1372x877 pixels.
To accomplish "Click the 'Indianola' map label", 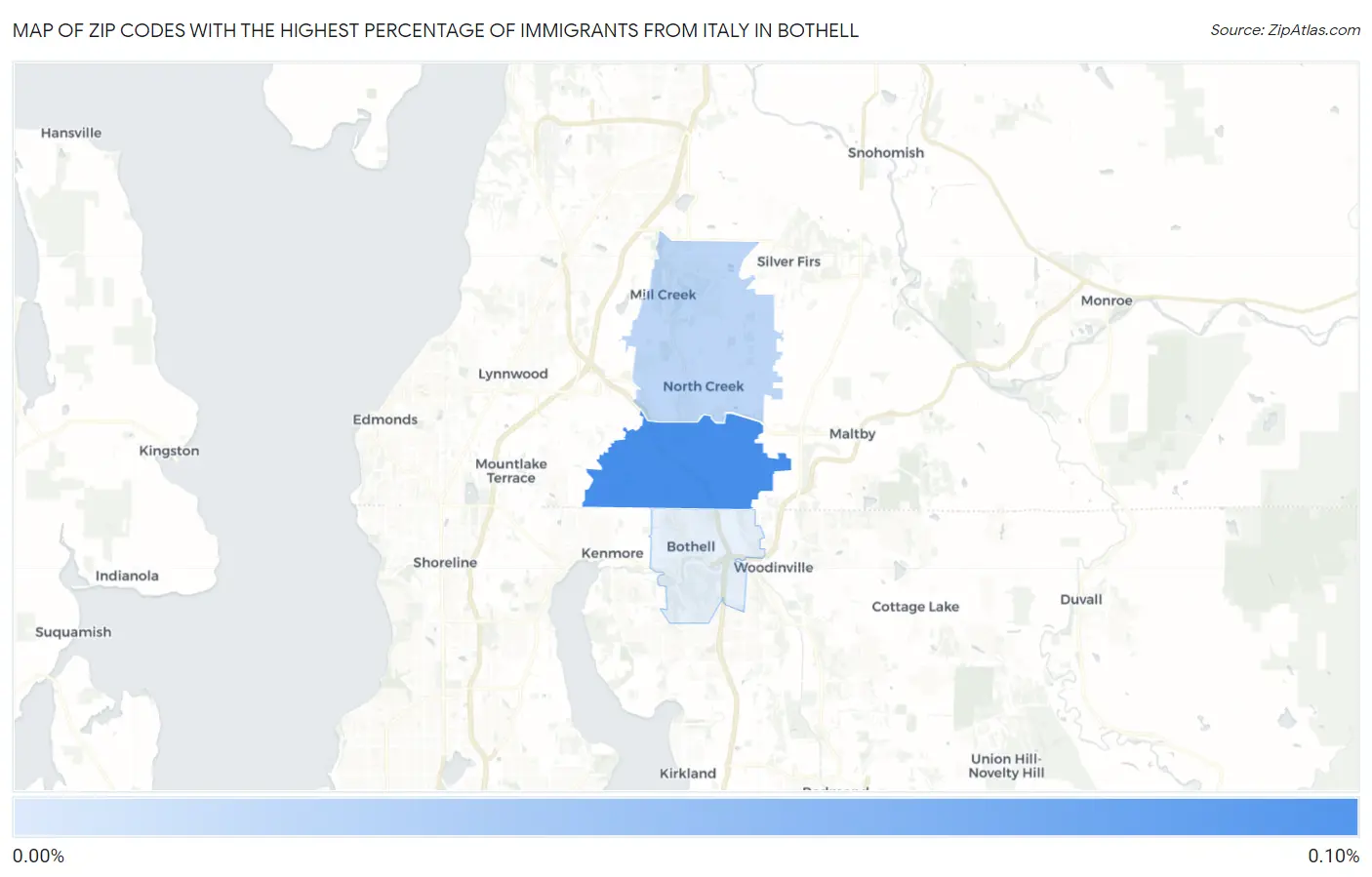I will (127, 576).
